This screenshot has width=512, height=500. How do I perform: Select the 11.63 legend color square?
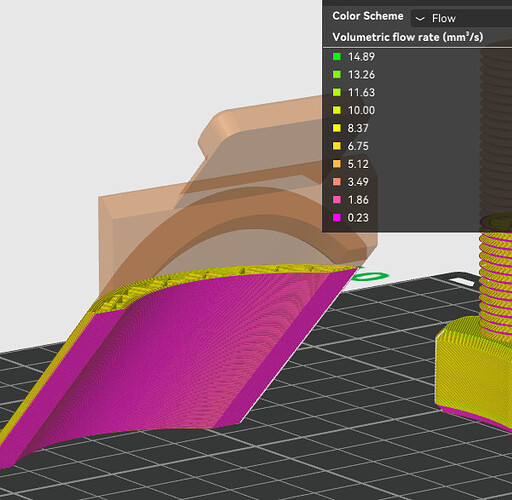pos(337,92)
